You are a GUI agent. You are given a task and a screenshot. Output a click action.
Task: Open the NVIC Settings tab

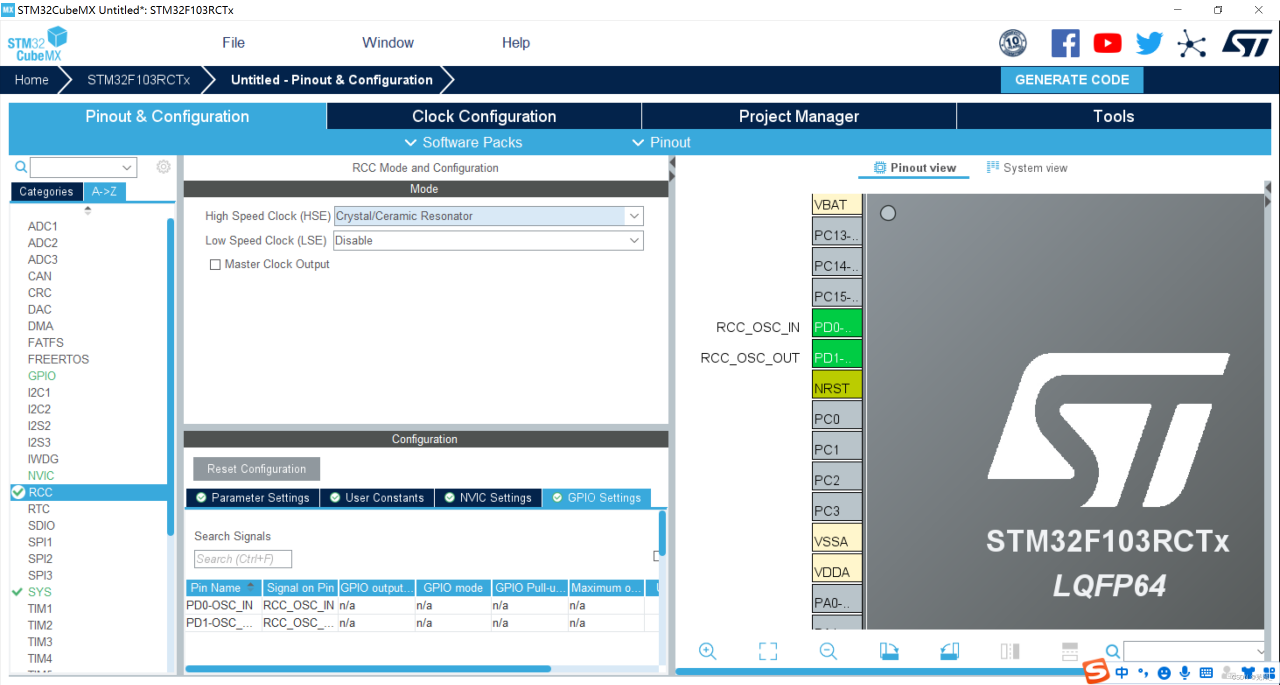(488, 498)
